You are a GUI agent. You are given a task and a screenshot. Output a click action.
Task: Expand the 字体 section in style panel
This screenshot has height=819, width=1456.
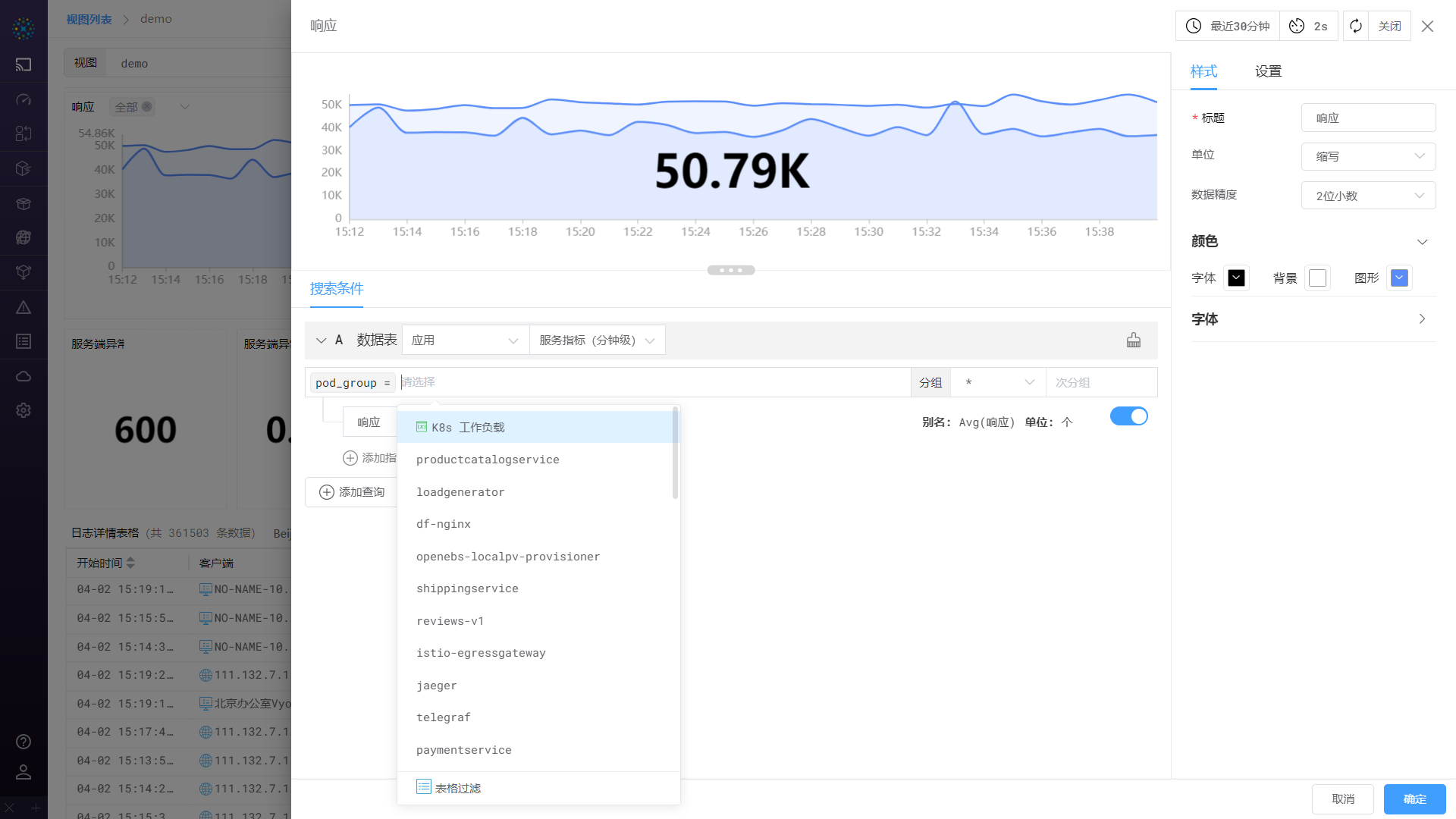(x=1422, y=319)
